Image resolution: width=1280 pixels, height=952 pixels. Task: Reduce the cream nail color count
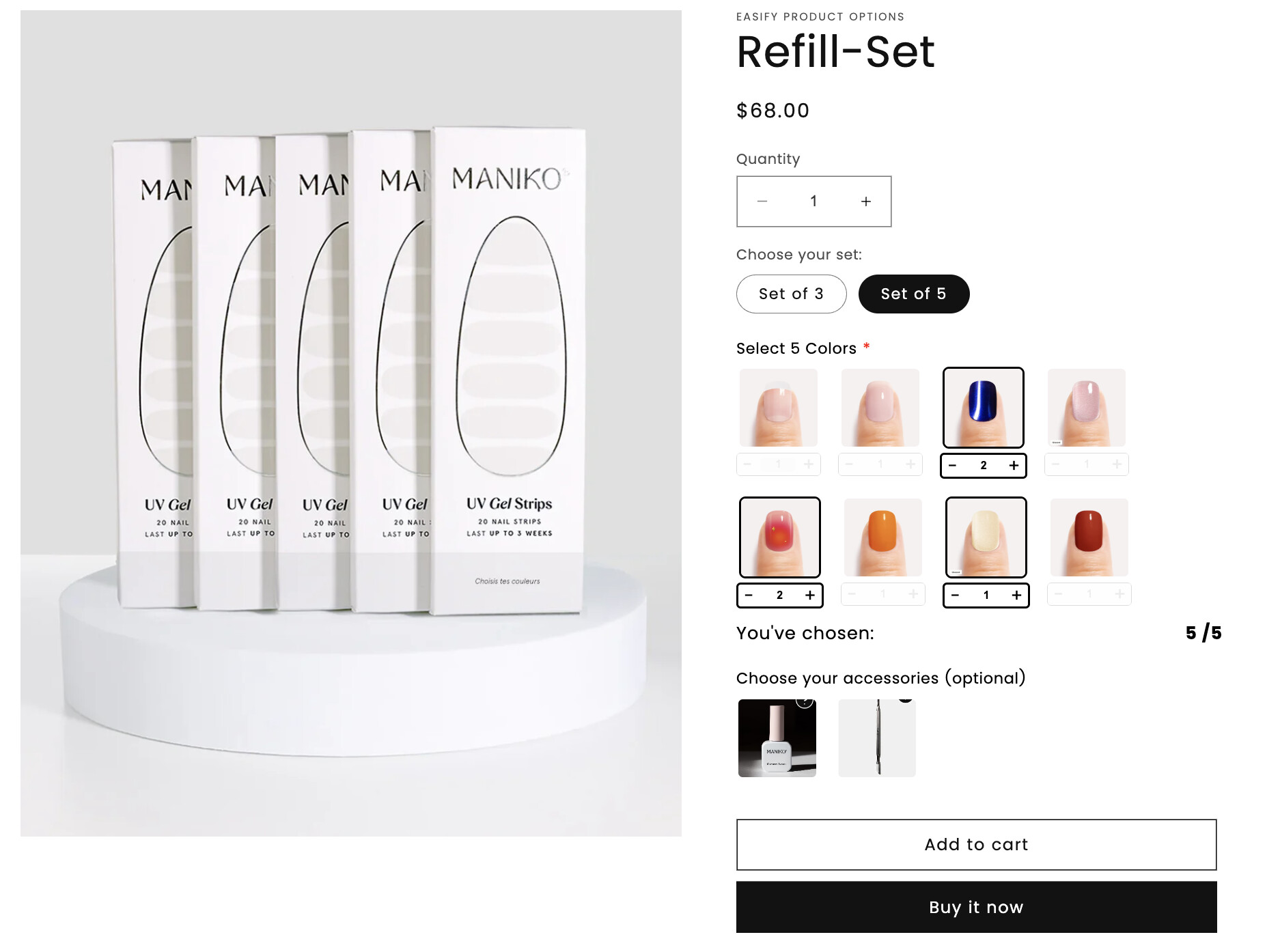(x=955, y=596)
